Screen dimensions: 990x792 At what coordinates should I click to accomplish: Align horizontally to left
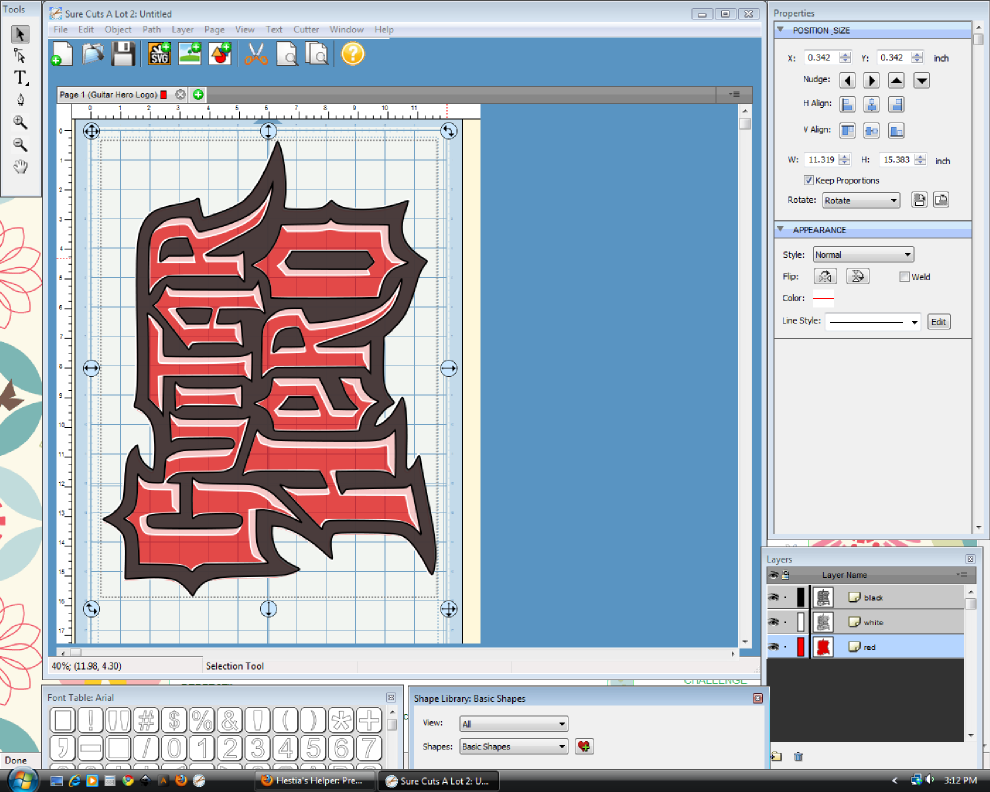coord(847,105)
